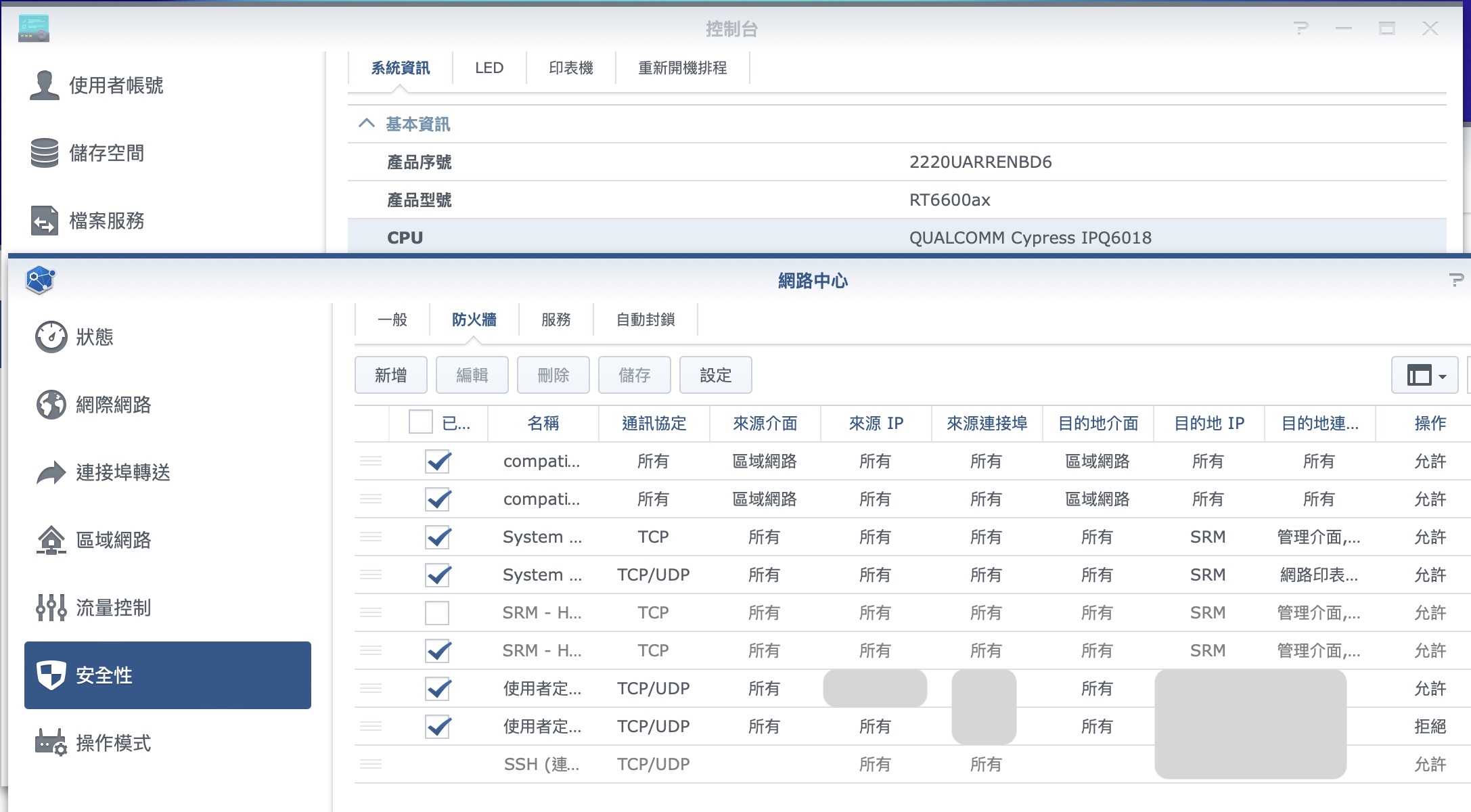
Task: Enable the unchecked SRM - H... TCP rule
Action: click(437, 613)
